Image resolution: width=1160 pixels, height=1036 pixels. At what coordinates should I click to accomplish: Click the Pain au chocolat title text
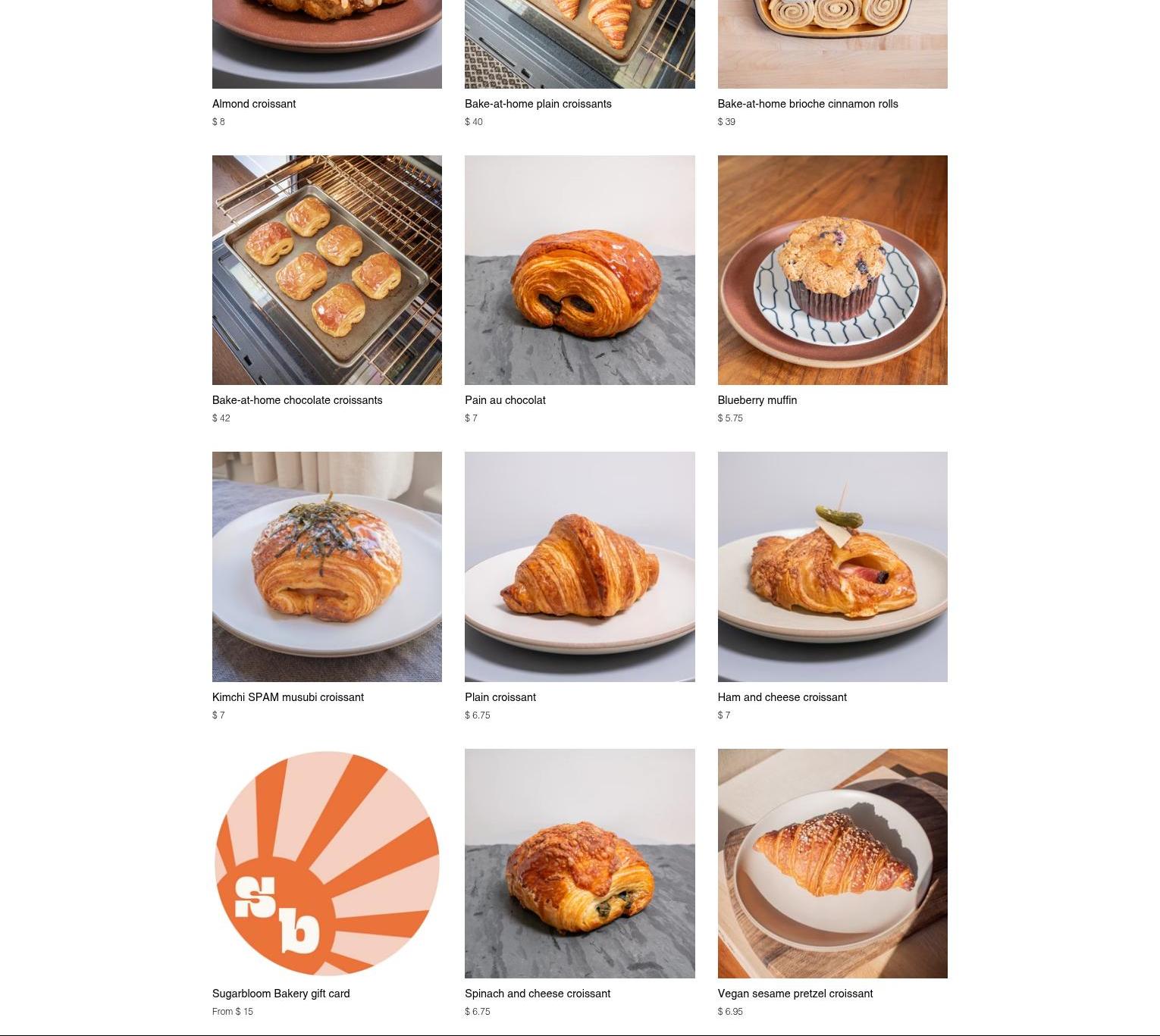click(x=505, y=400)
